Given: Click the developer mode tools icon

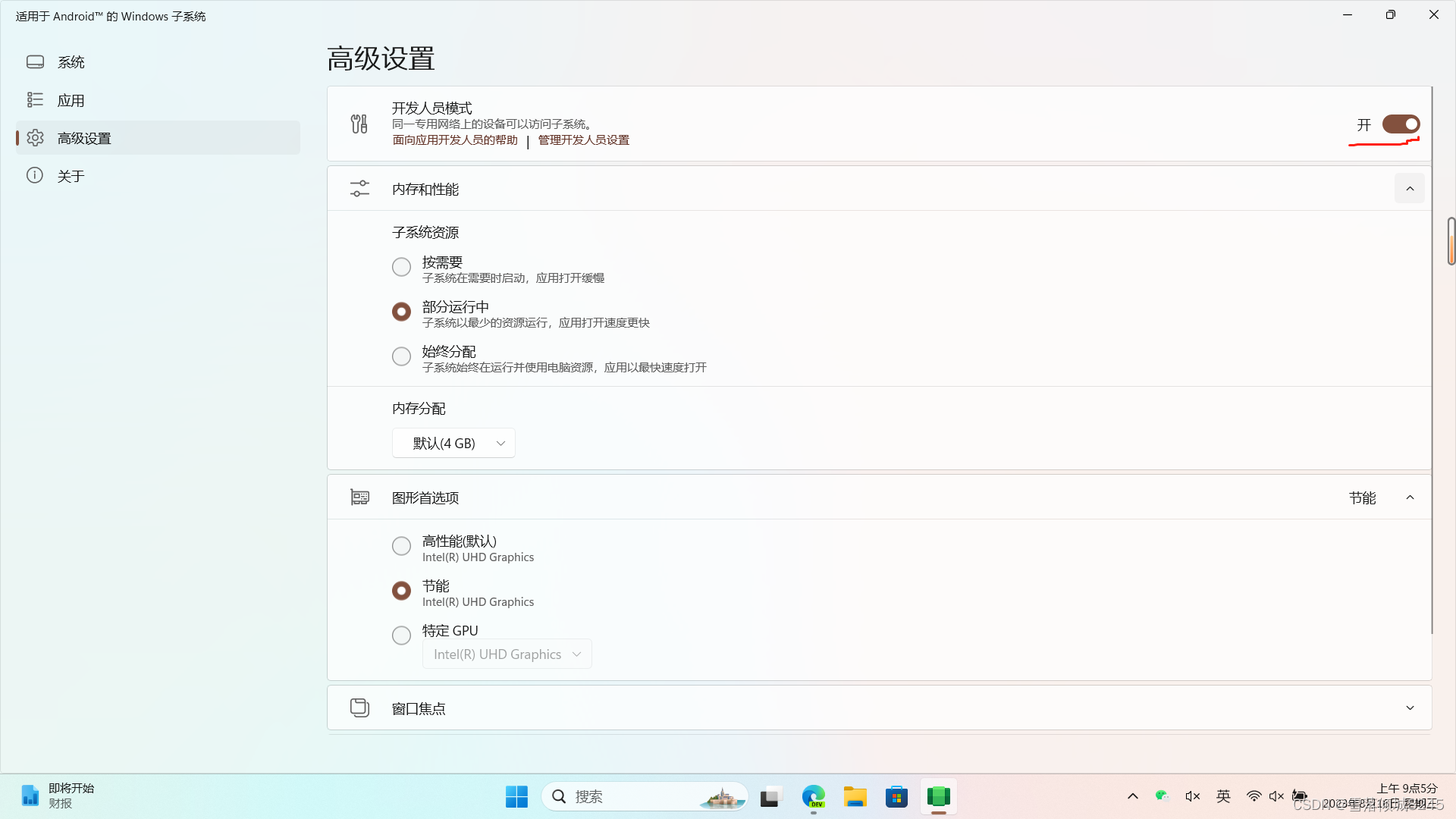Looking at the screenshot, I should tap(359, 124).
